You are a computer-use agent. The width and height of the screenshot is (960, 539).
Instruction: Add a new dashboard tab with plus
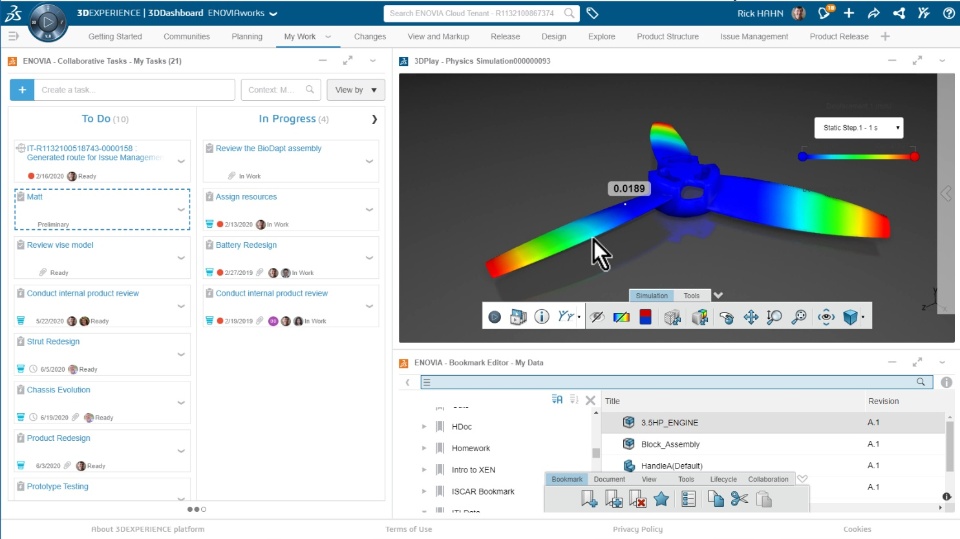pyautogui.click(x=885, y=37)
